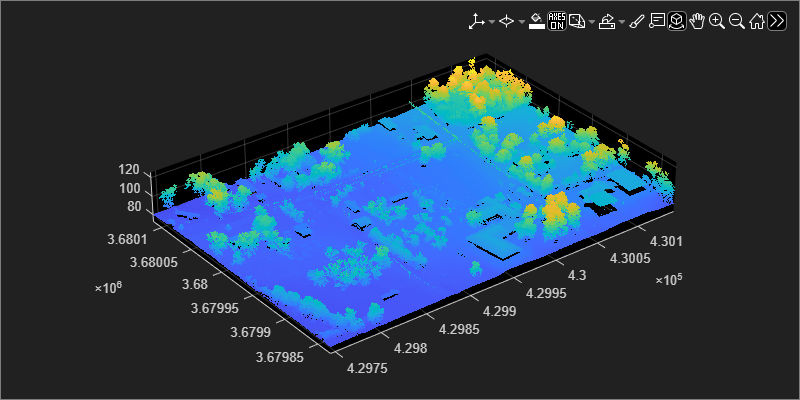
Task: Click the x-axis tick 4.2995
Action: coord(547,293)
